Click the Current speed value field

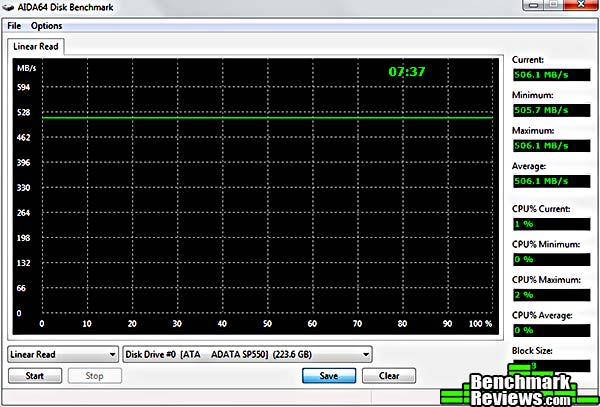click(549, 73)
